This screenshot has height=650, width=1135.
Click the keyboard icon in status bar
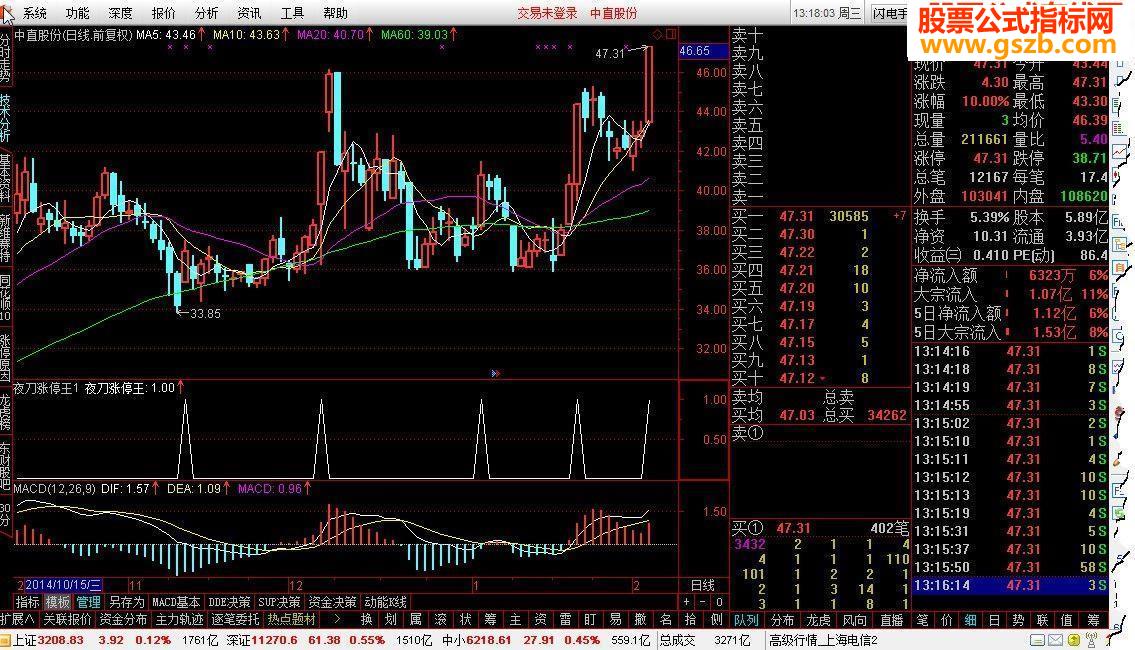pyautogui.click(x=1037, y=641)
